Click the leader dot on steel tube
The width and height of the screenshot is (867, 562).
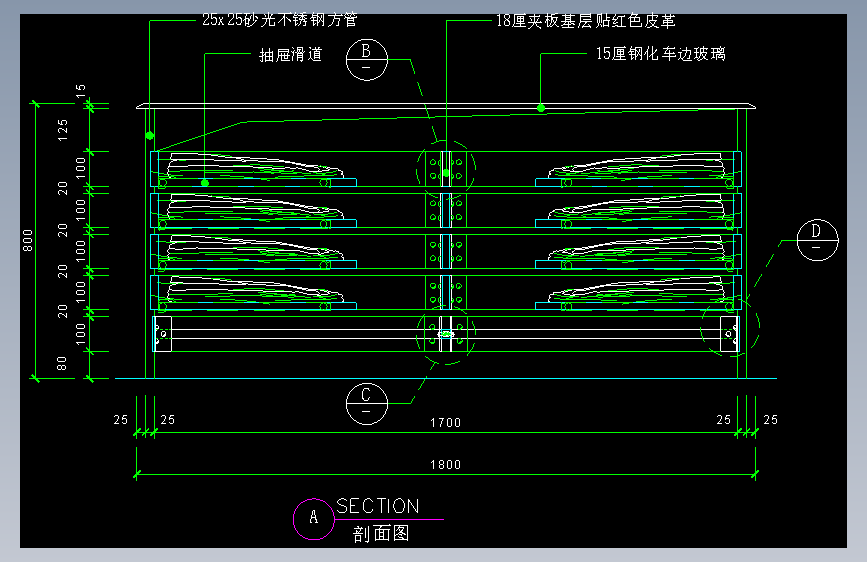[x=150, y=136]
